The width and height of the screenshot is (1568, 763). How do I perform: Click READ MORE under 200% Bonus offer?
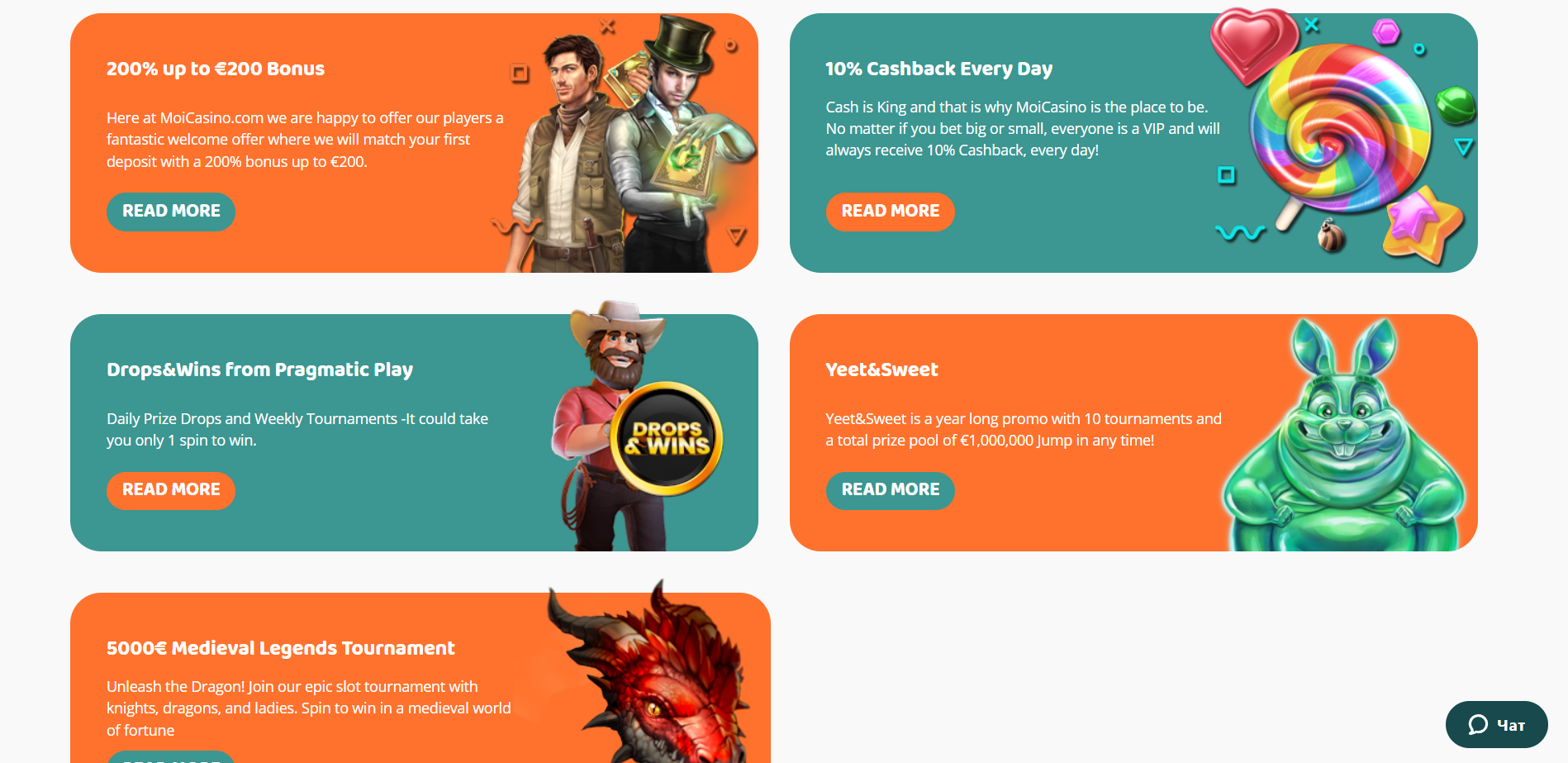tap(171, 212)
